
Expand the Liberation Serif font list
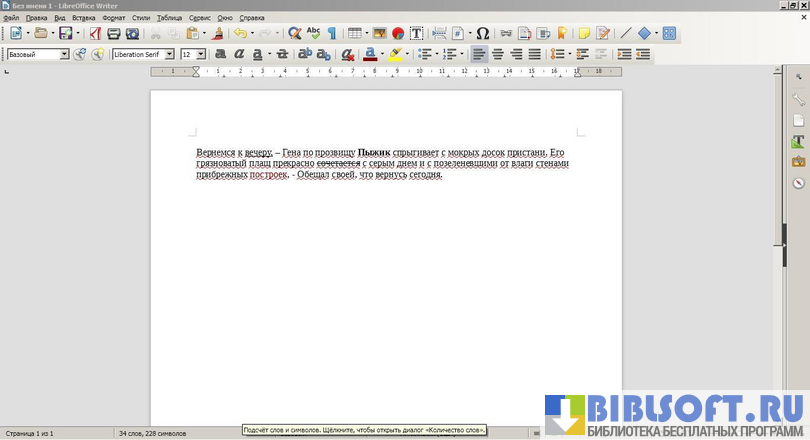coord(169,54)
